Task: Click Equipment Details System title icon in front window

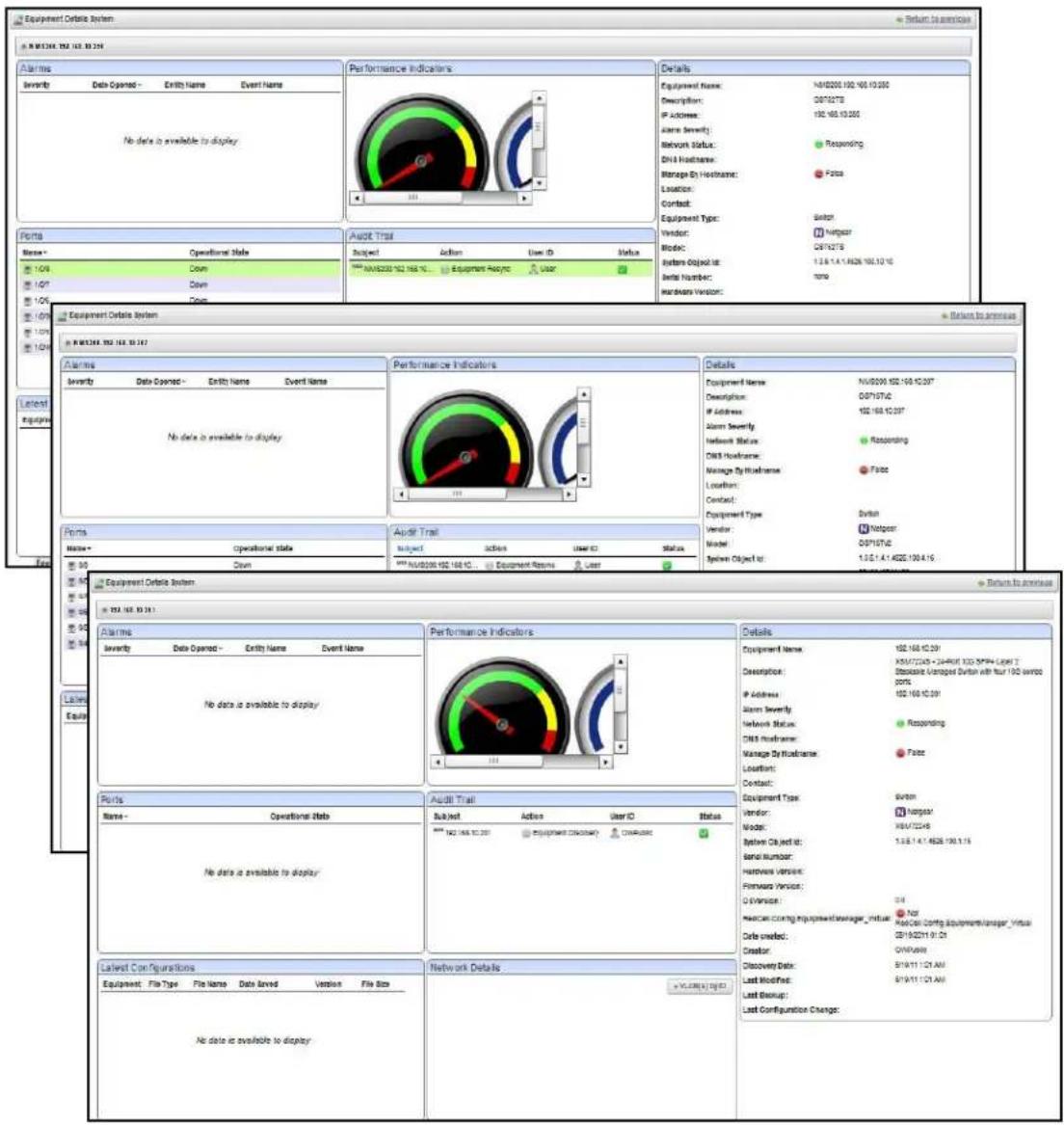Action: [x=99, y=582]
